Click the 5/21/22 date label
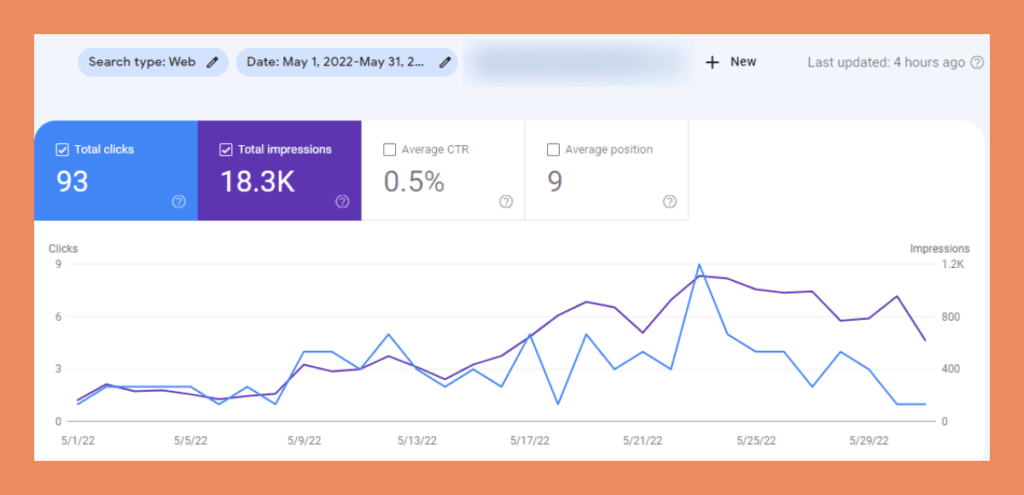Image resolution: width=1024 pixels, height=495 pixels. click(643, 441)
